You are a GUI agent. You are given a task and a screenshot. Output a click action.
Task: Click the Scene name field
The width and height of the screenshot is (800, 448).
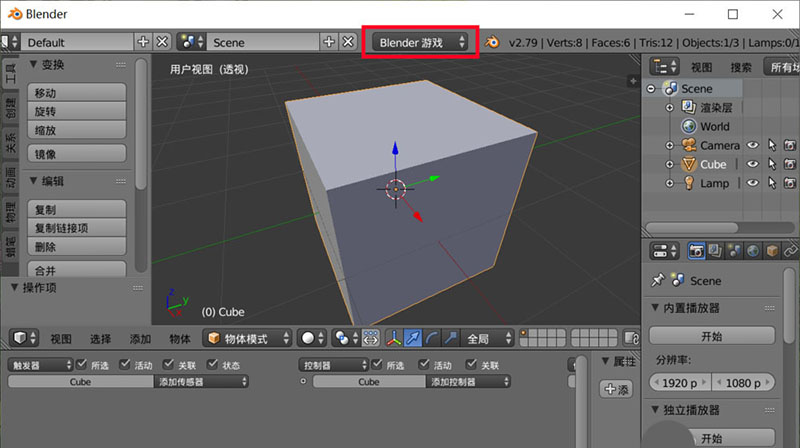[262, 42]
